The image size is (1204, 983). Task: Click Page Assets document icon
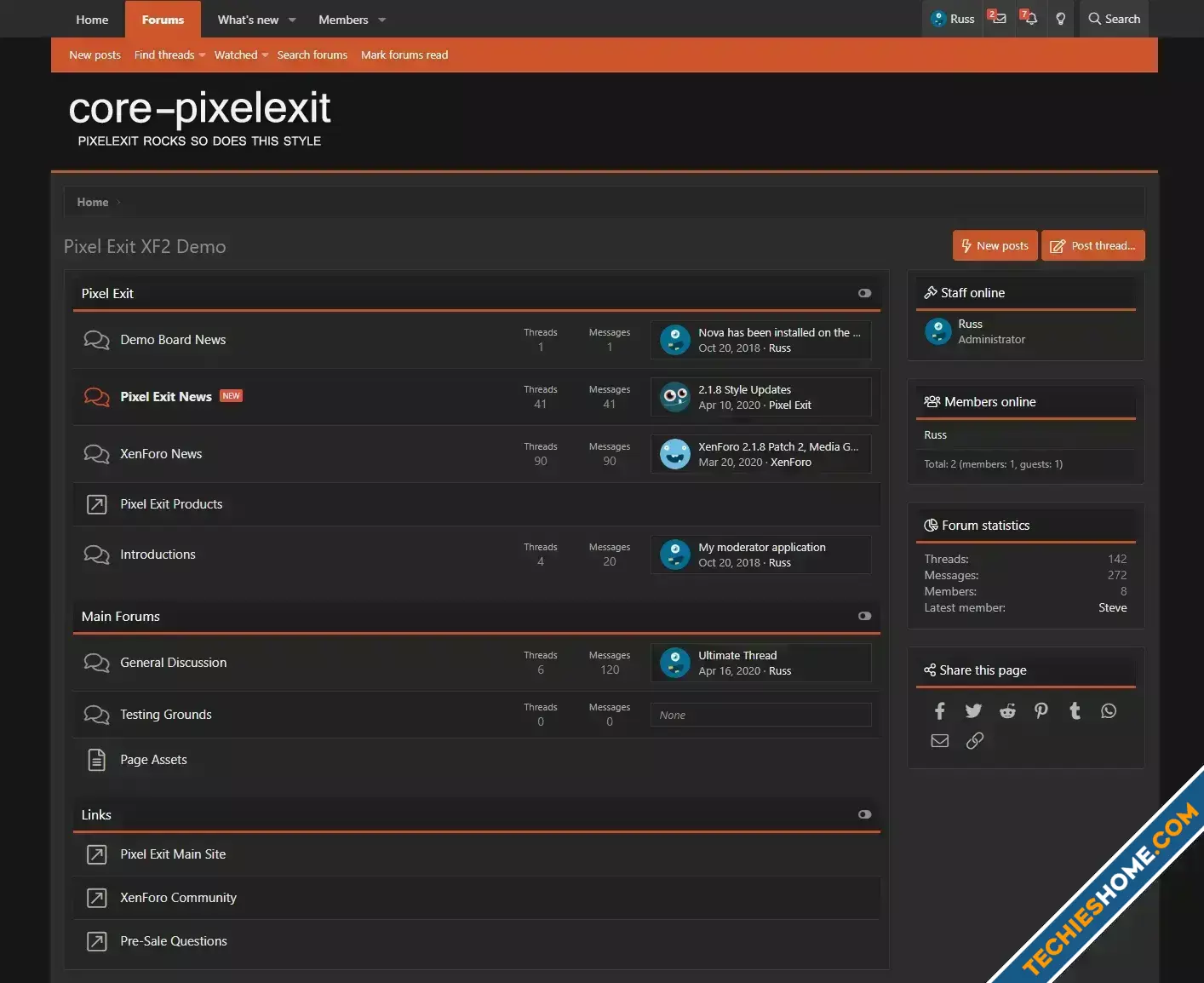point(97,760)
